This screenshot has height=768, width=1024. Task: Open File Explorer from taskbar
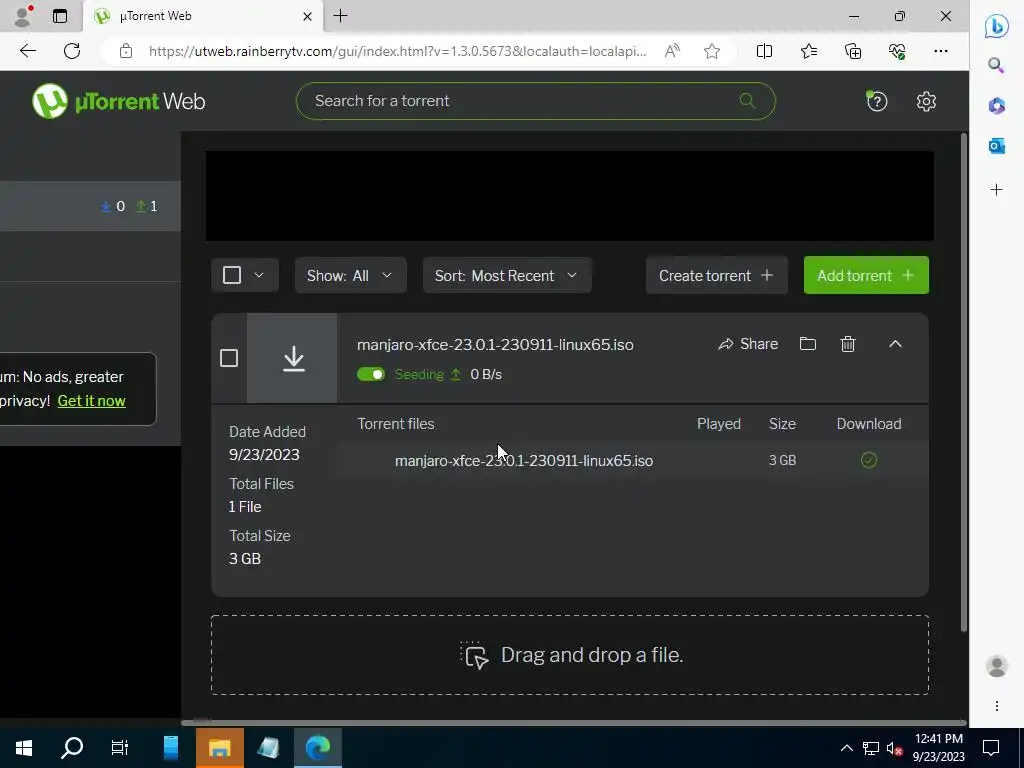[219, 748]
